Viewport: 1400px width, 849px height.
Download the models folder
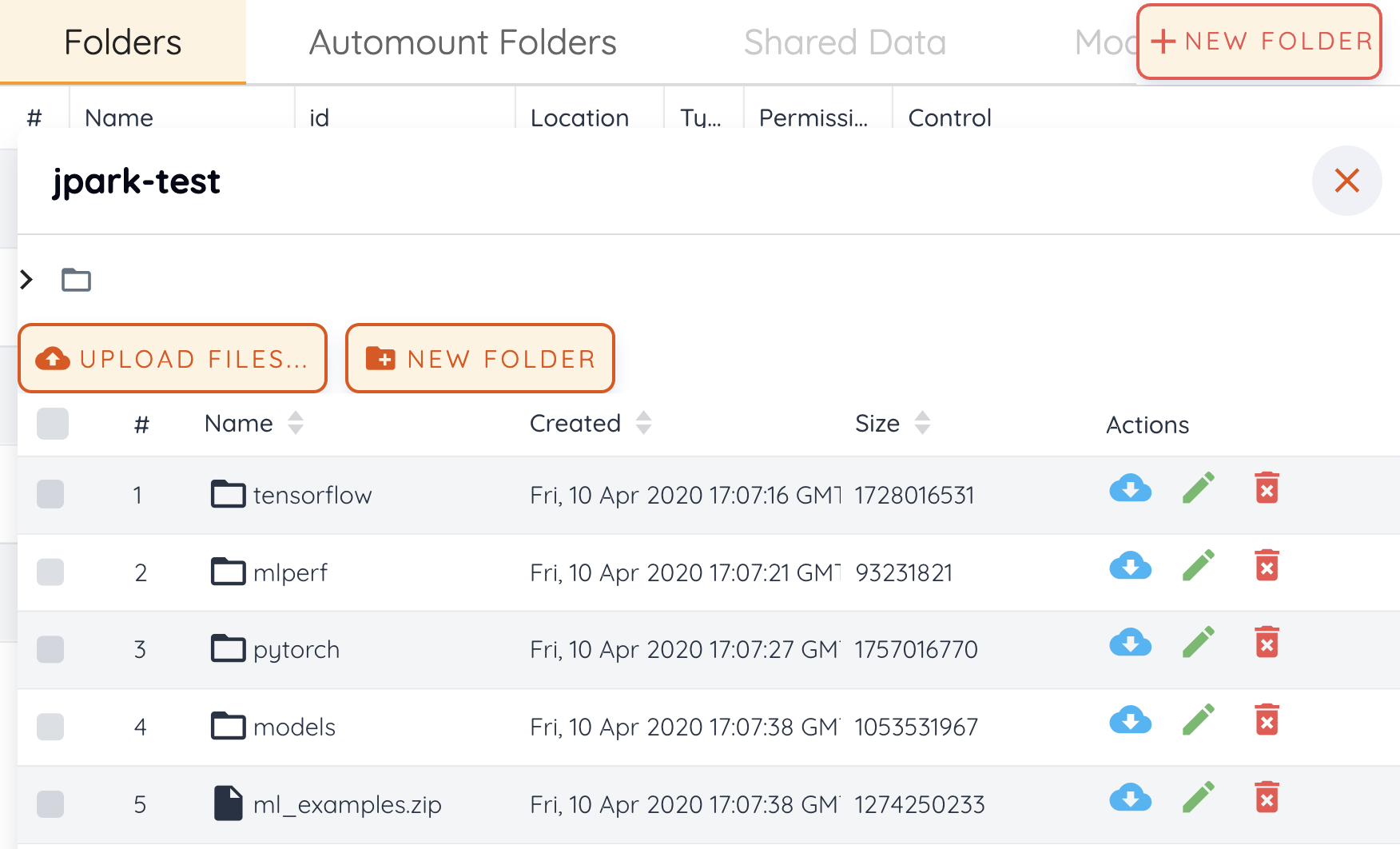click(1130, 719)
